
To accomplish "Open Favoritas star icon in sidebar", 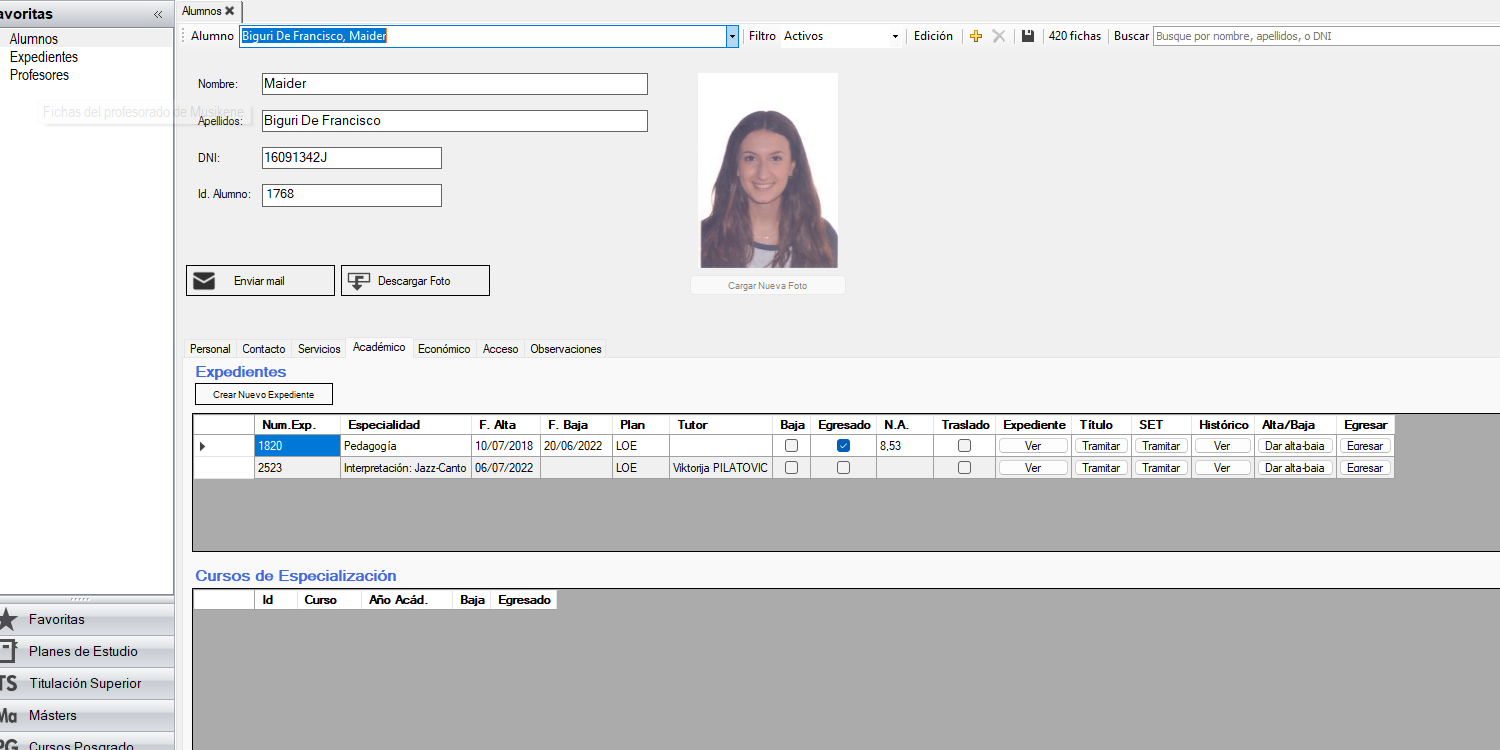I will point(8,619).
